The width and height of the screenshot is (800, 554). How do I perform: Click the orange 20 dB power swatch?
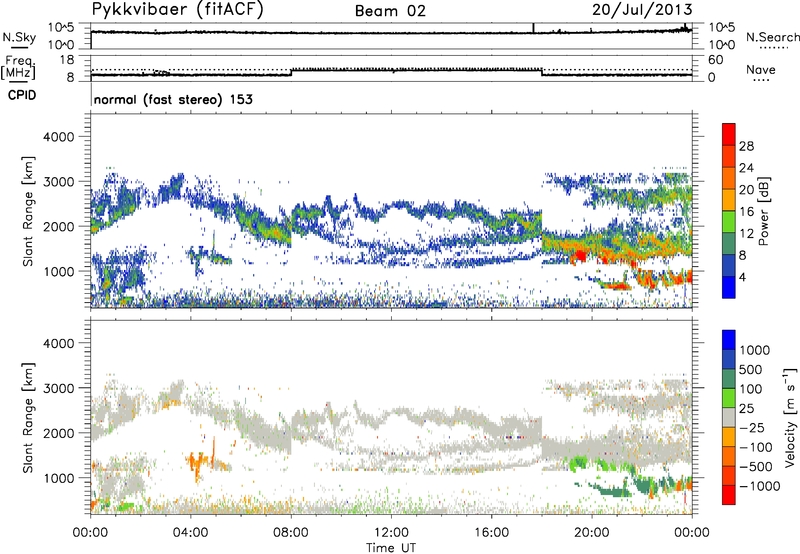click(x=729, y=178)
